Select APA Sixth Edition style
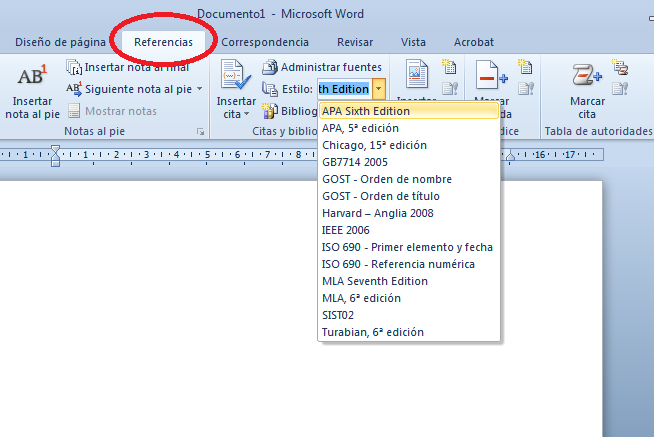654x437 pixels. 409,111
